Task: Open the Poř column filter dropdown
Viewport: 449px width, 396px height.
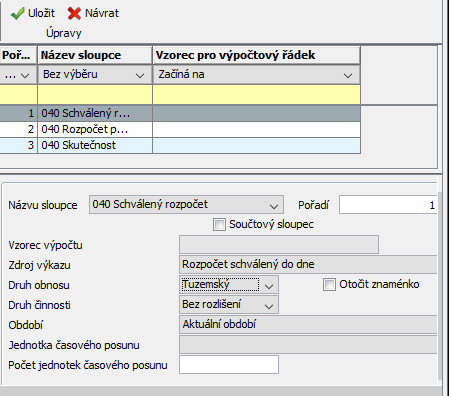Action: point(18,75)
